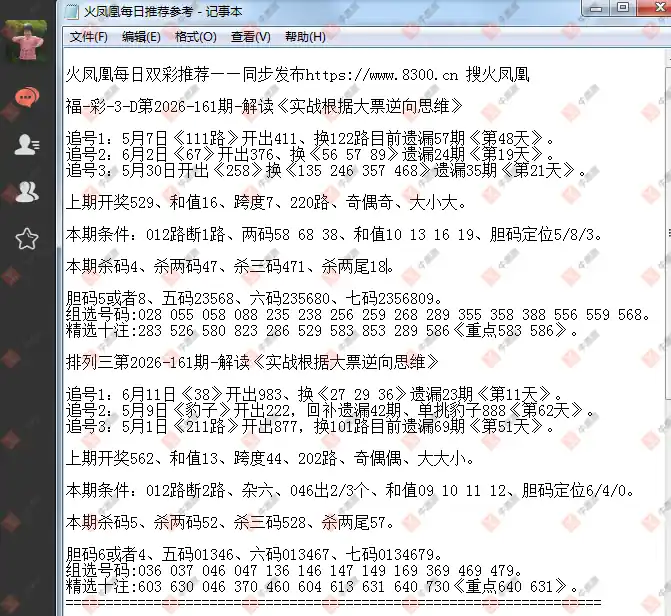Minimize the Notepad window
Image resolution: width=671 pixels, height=616 pixels.
pos(596,8)
